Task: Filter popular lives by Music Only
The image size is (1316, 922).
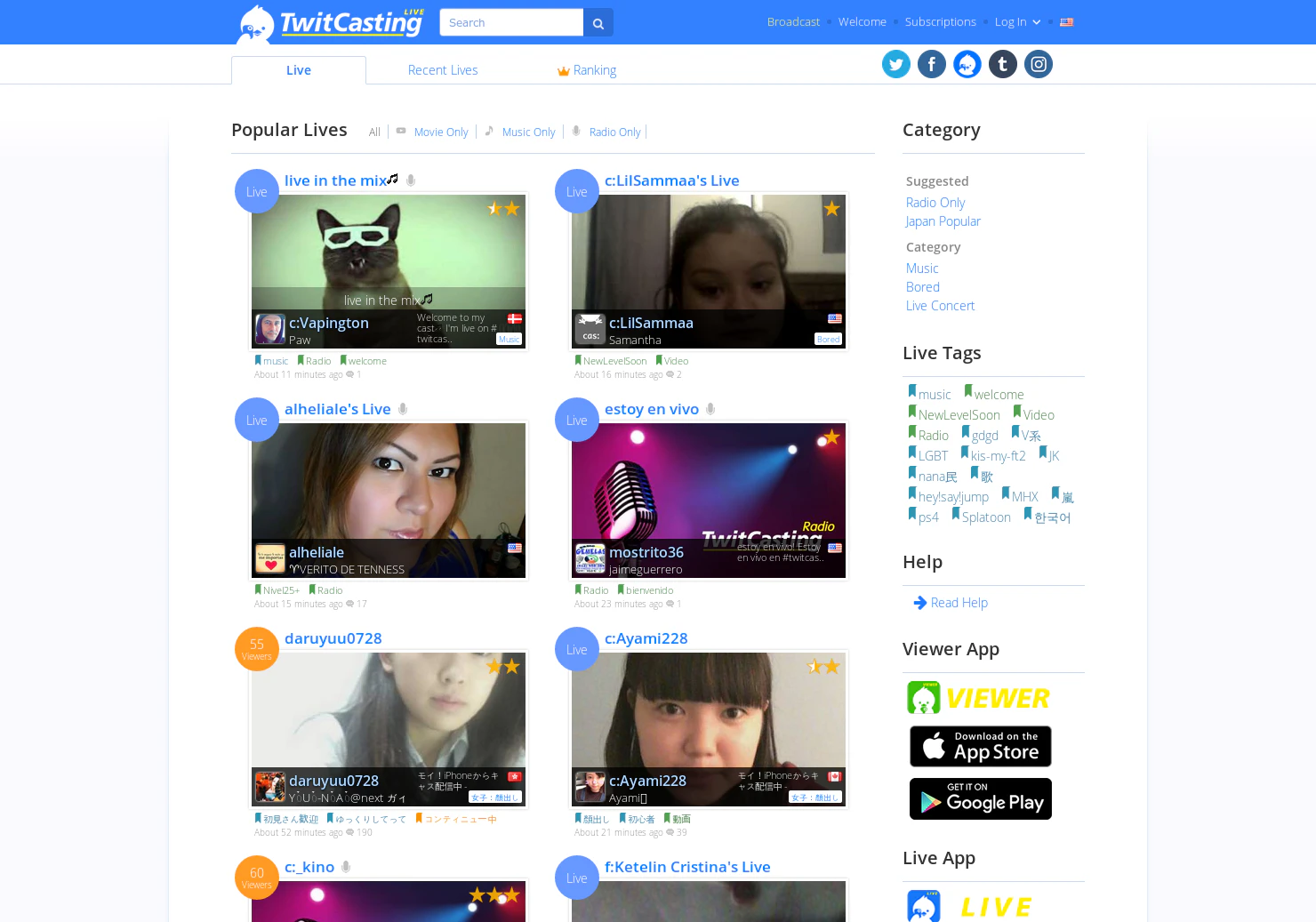Action: point(528,132)
